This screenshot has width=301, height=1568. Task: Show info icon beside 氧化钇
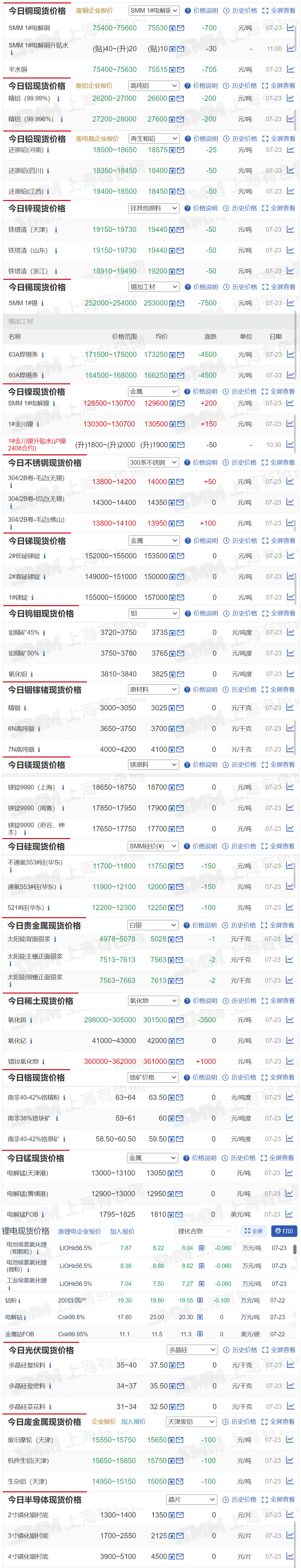(x=31, y=1041)
